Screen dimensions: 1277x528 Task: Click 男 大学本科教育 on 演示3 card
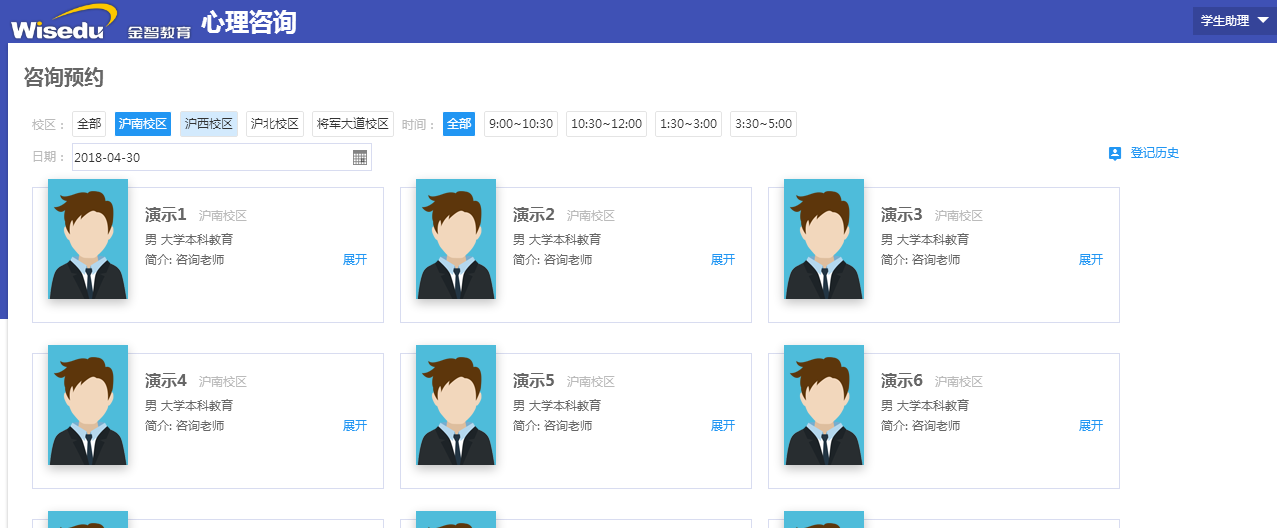925,240
